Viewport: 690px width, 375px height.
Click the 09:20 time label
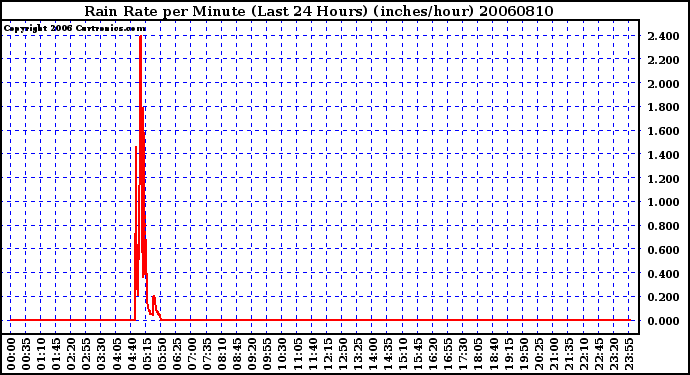coord(252,354)
